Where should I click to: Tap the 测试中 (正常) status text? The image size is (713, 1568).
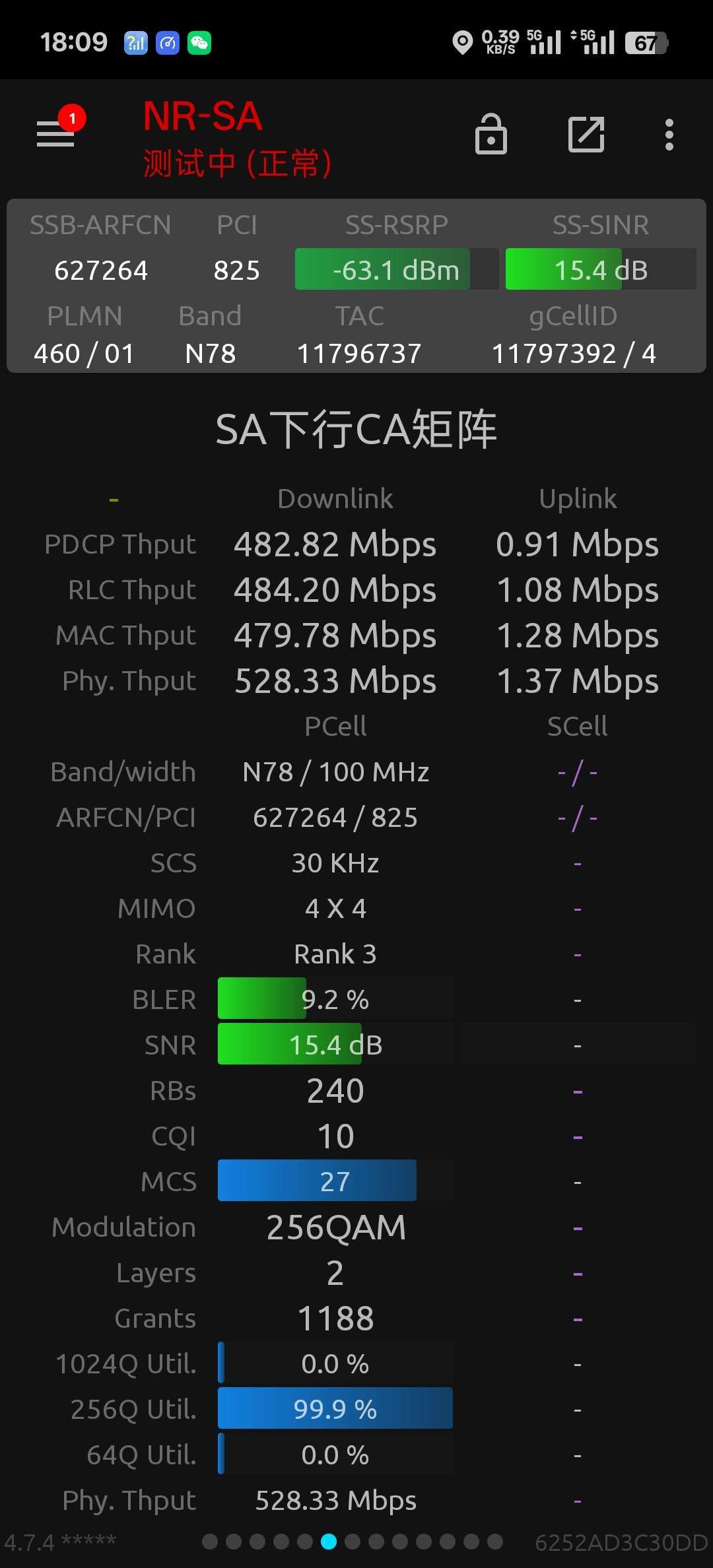238,163
